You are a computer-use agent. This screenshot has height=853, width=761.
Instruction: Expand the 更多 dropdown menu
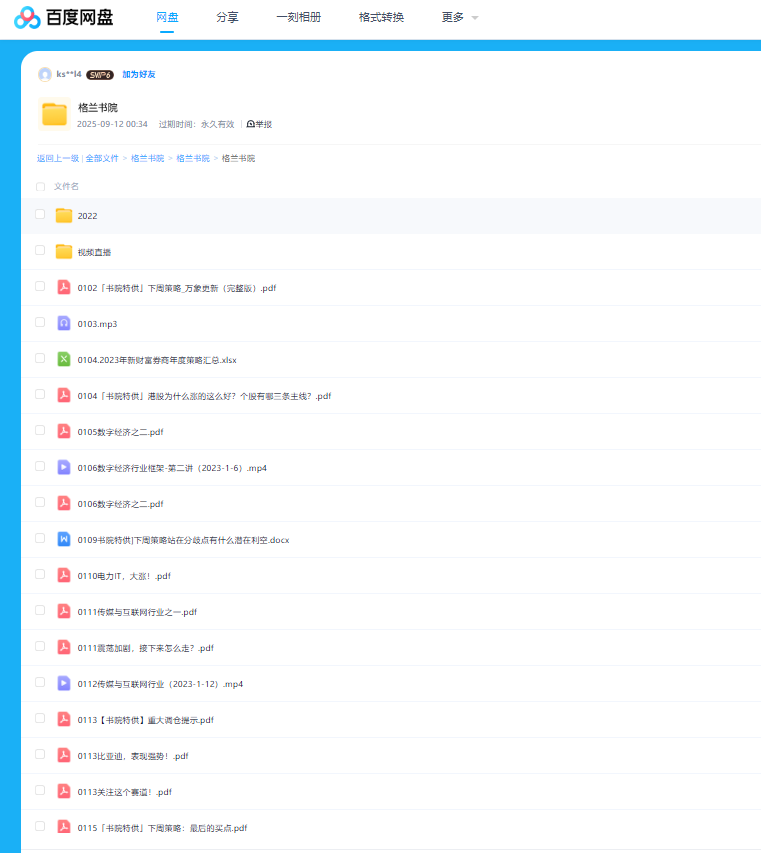click(459, 17)
